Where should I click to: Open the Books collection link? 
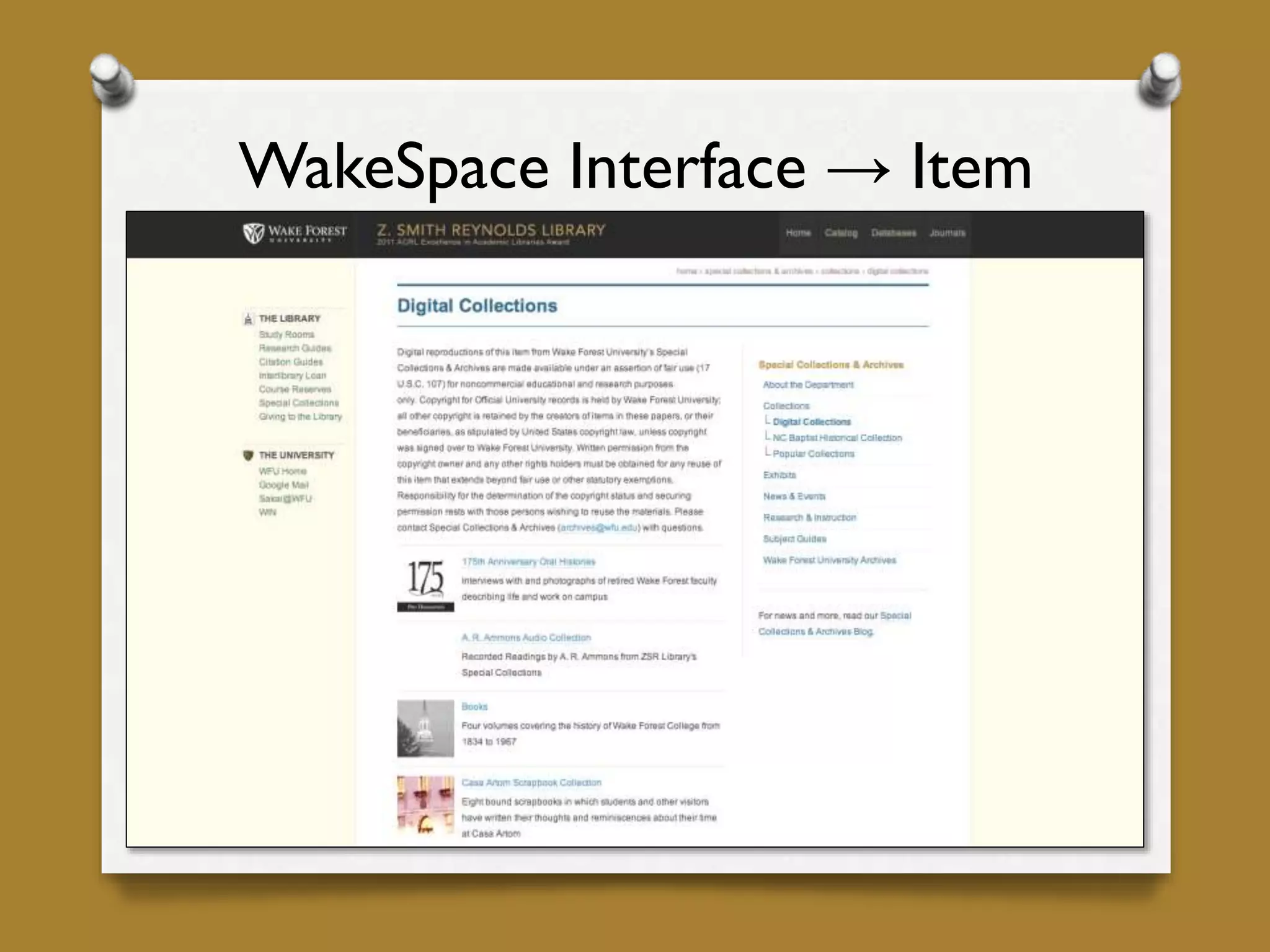[x=474, y=707]
